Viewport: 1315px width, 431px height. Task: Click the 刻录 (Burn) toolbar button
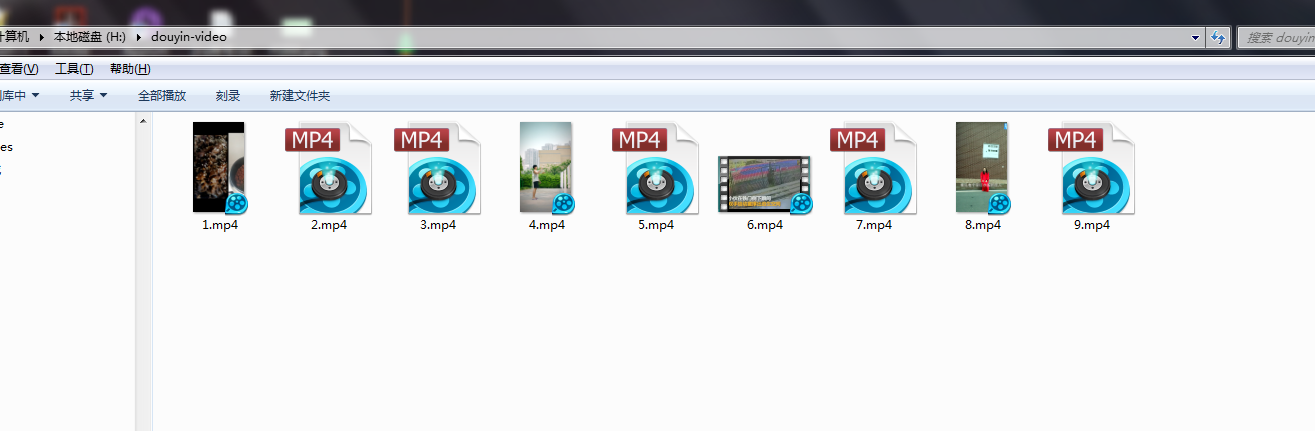(x=228, y=96)
